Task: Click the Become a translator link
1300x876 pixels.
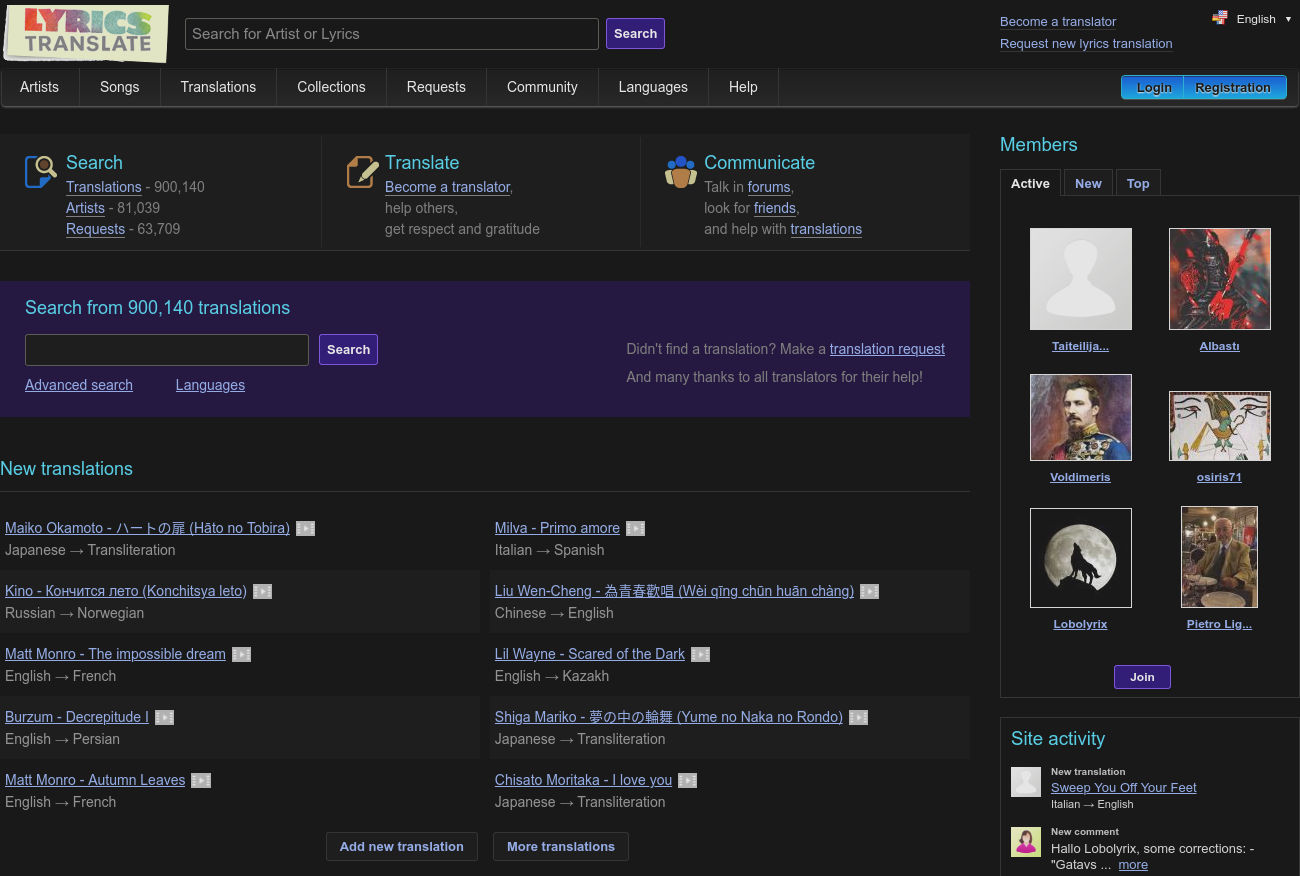Action: (1058, 21)
